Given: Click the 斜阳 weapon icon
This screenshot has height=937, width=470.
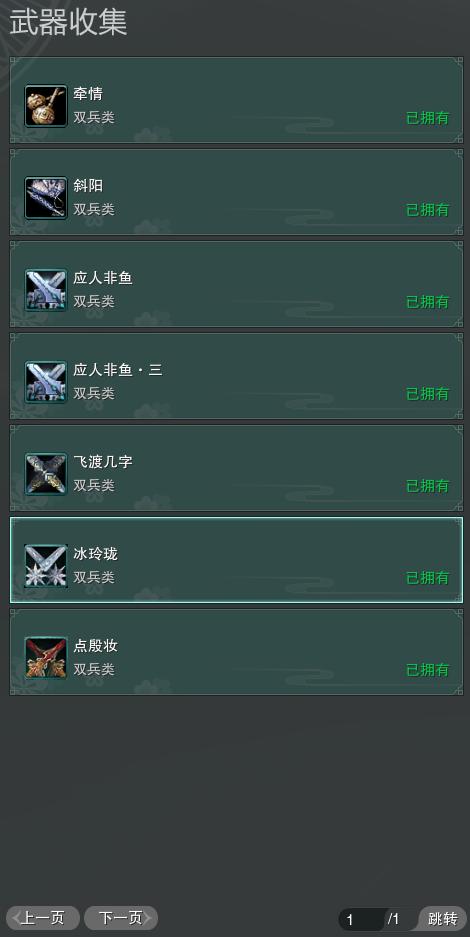Looking at the screenshot, I should [46, 198].
